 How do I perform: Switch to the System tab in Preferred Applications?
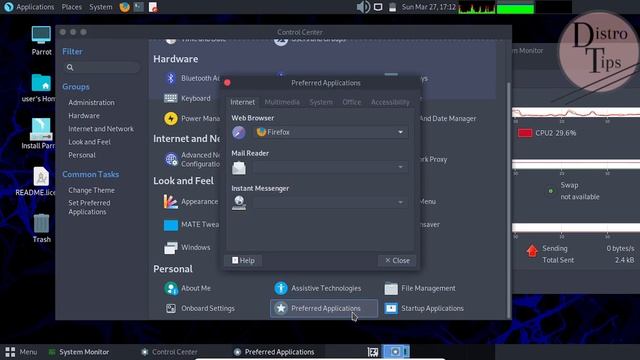321,102
